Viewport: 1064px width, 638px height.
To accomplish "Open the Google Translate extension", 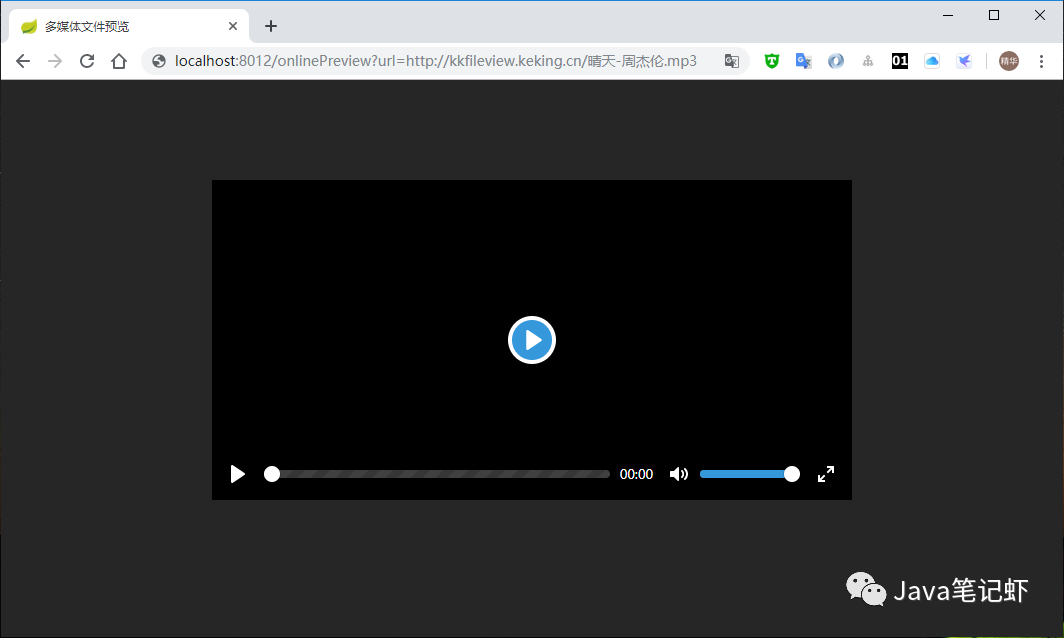I will coord(803,61).
